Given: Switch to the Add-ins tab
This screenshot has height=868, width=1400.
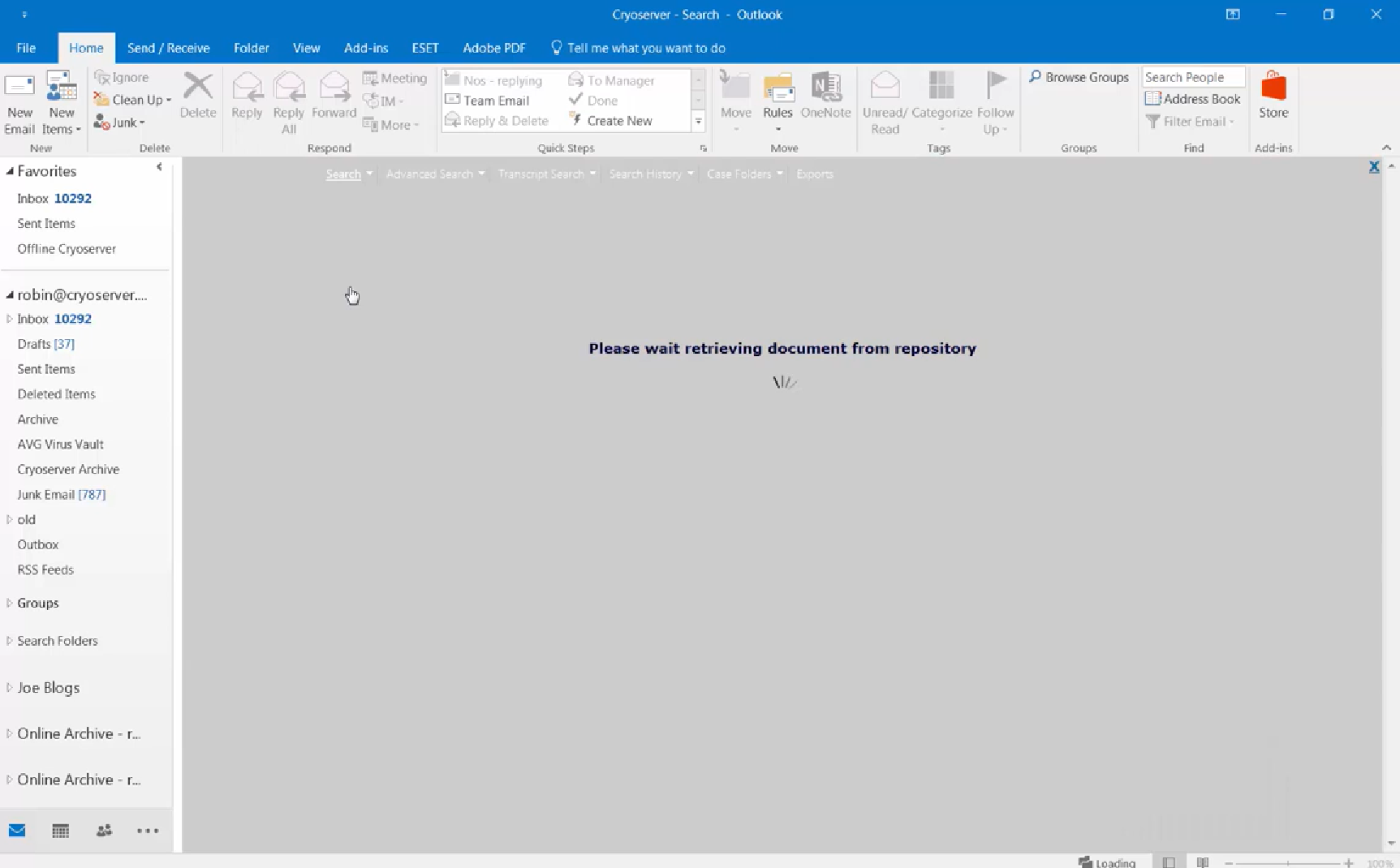Looking at the screenshot, I should click(x=366, y=48).
